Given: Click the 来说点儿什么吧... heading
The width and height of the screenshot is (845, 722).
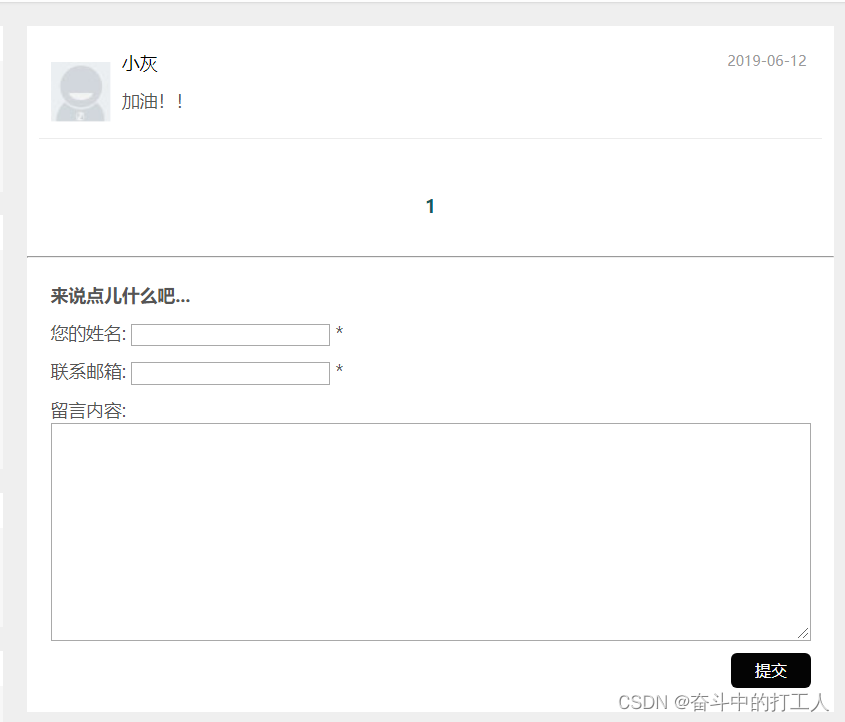Looking at the screenshot, I should click(120, 296).
